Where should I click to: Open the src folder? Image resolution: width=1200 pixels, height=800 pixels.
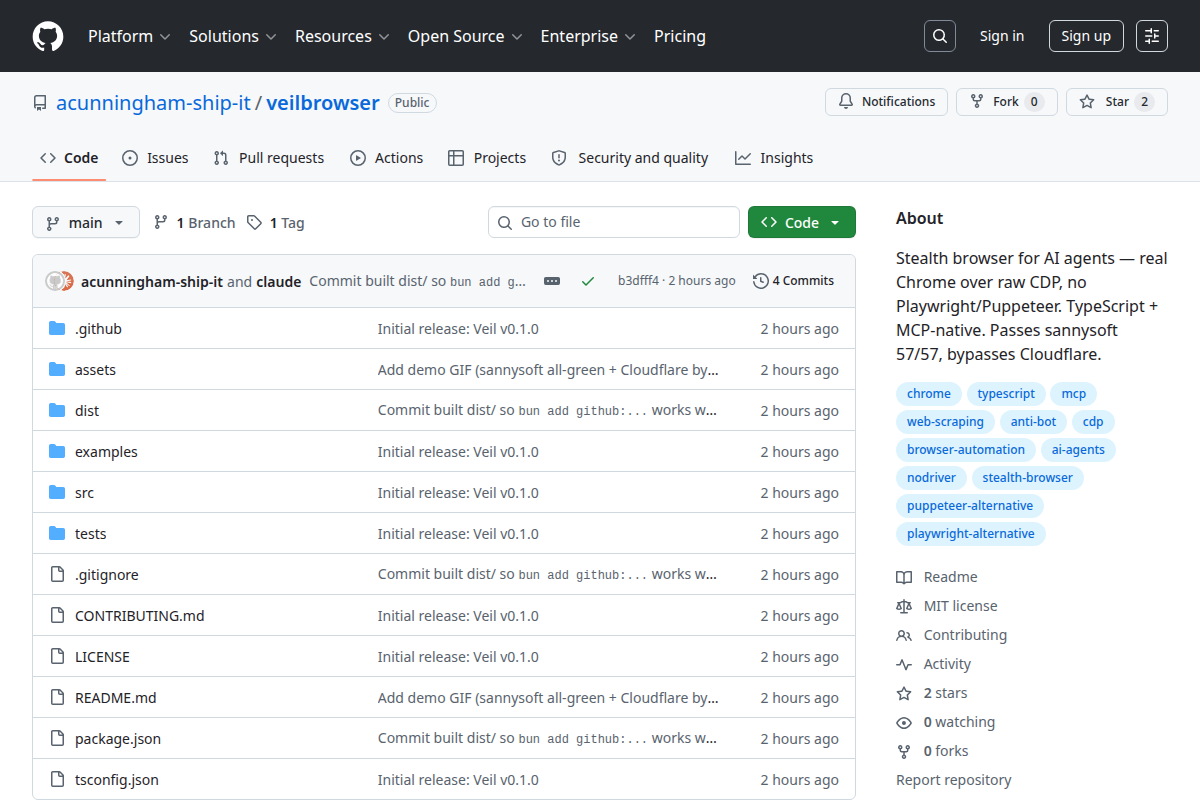click(84, 492)
